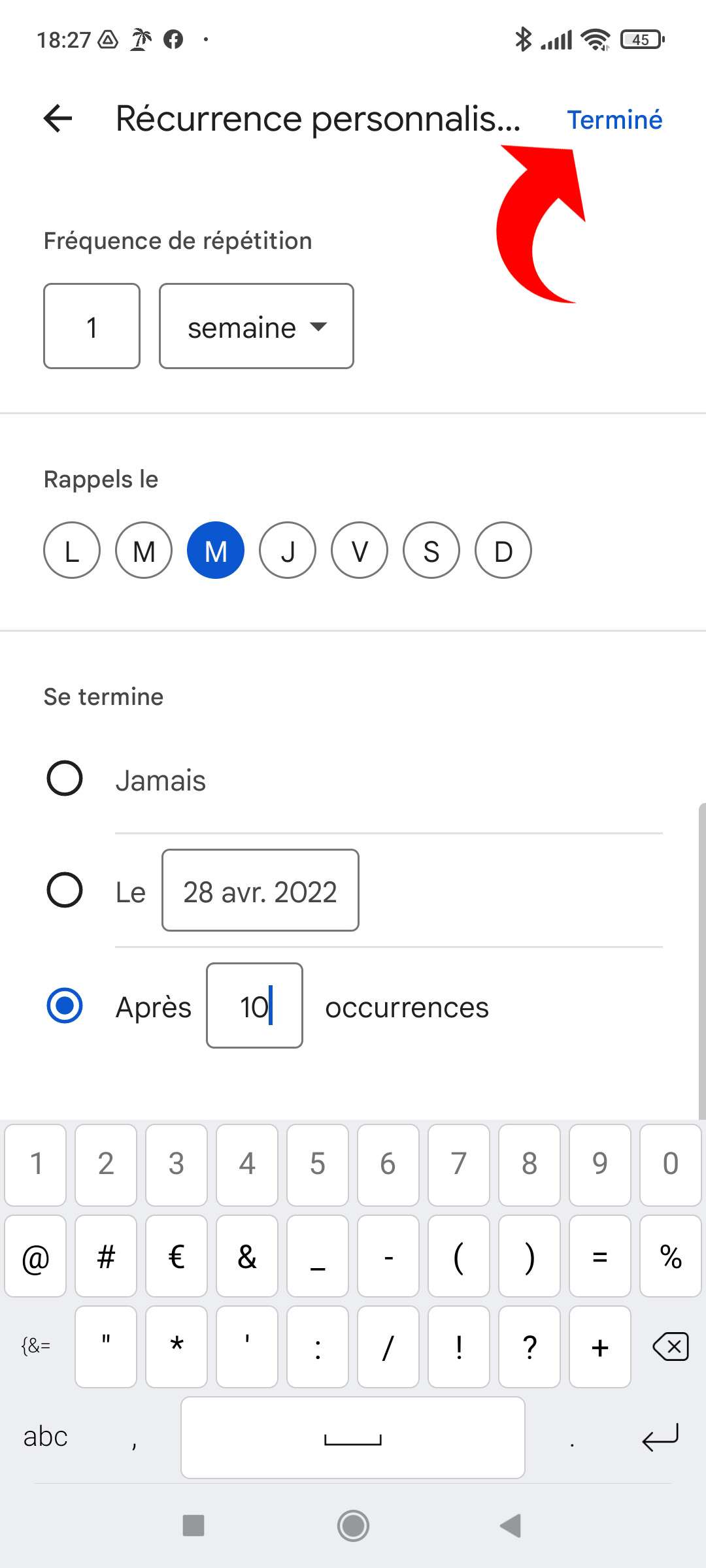Tap the Terminé button

point(614,120)
